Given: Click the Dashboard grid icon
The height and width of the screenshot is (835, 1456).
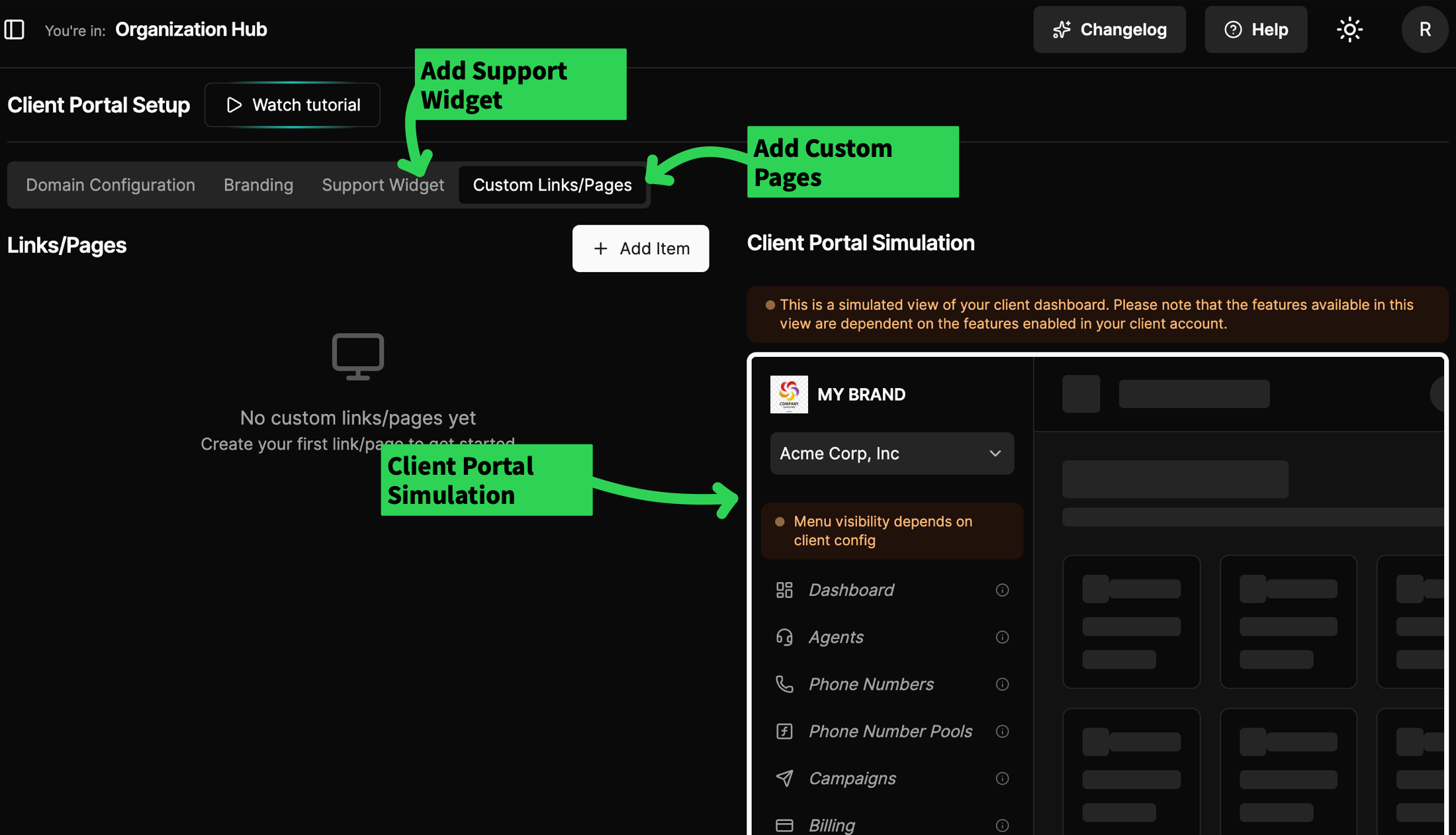Looking at the screenshot, I should (x=784, y=590).
